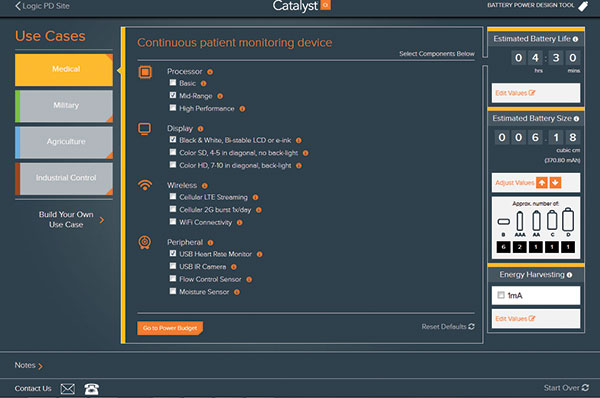Select the Medical use case tab

coord(64,70)
